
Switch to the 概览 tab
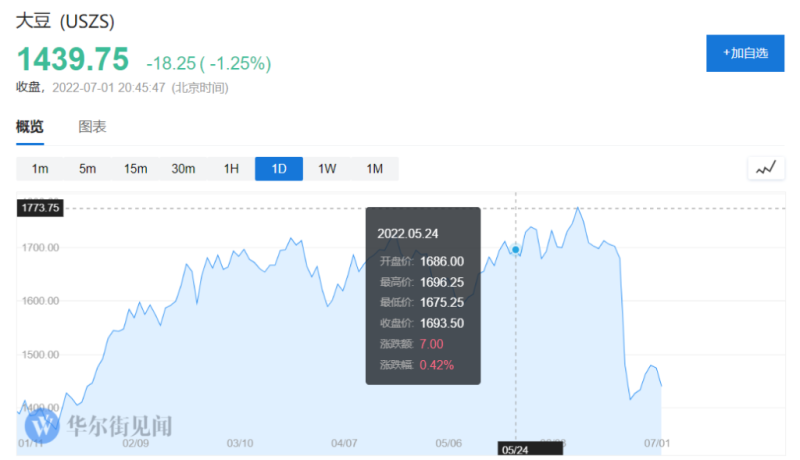click(30, 127)
